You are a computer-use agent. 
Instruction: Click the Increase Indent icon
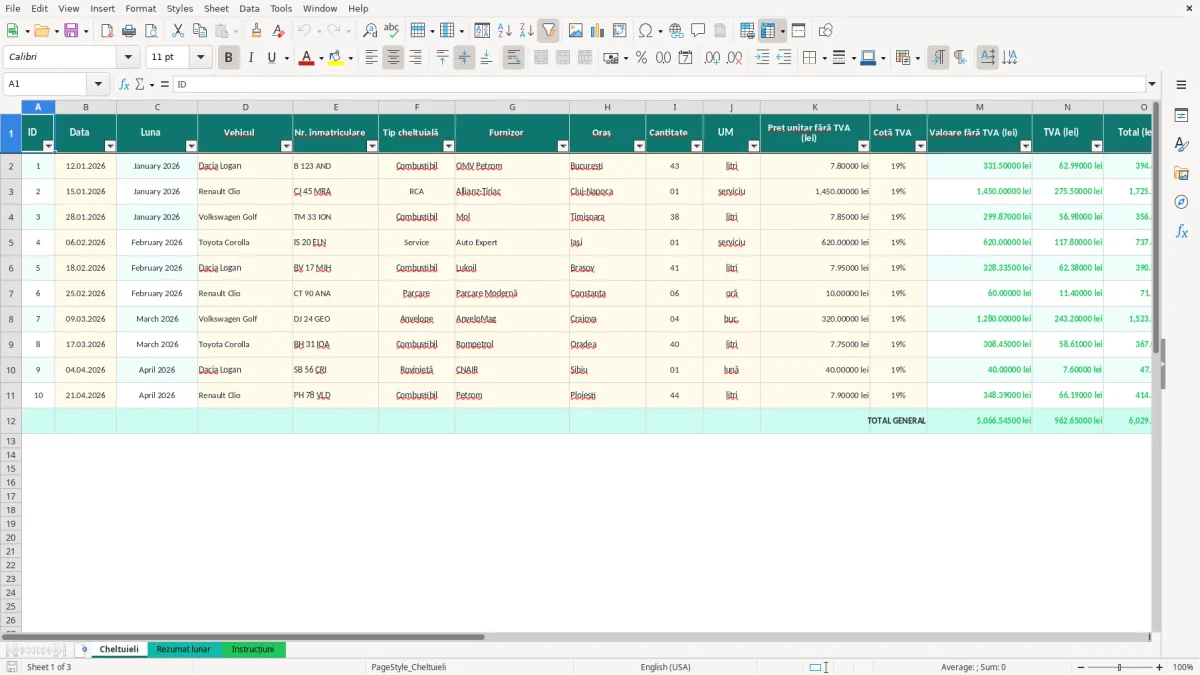[x=762, y=58]
